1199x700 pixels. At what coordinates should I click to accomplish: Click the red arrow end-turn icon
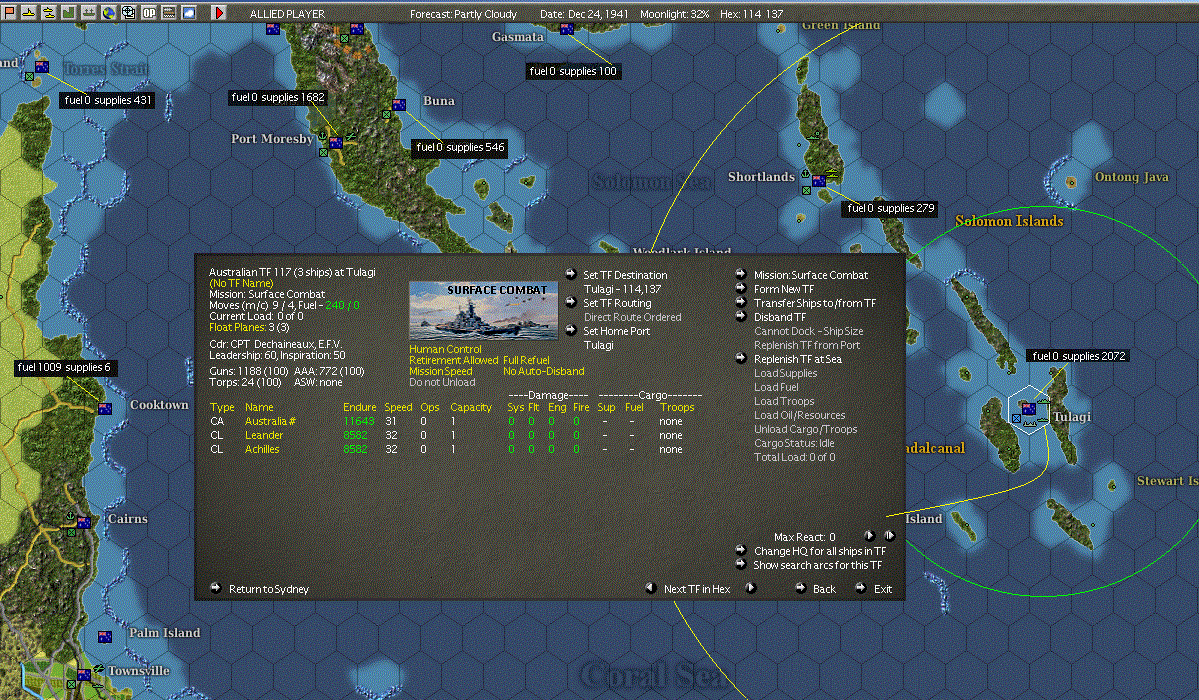tap(219, 12)
